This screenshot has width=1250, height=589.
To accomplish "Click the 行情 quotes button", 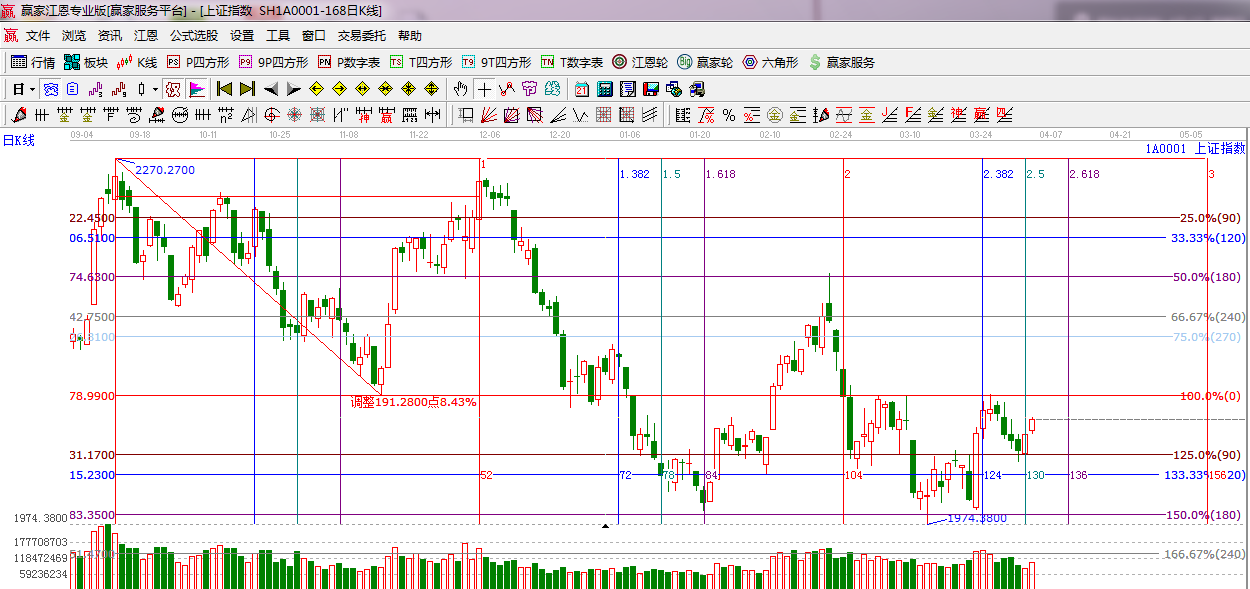I will click(x=33, y=62).
